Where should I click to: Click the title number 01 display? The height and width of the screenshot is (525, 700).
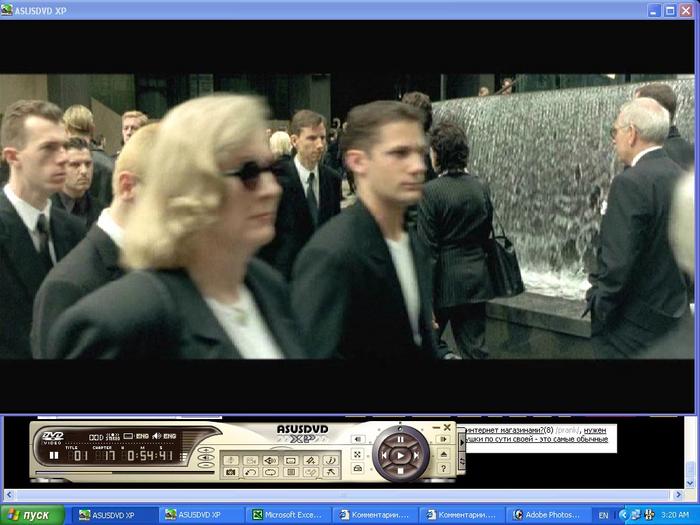81,456
